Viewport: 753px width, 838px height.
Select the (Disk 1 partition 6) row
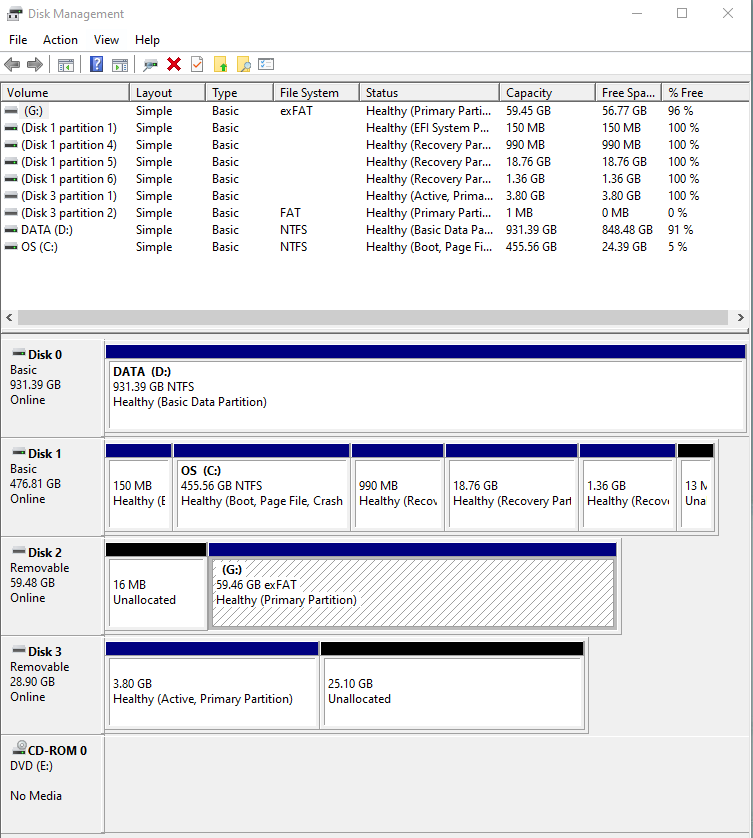(374, 179)
